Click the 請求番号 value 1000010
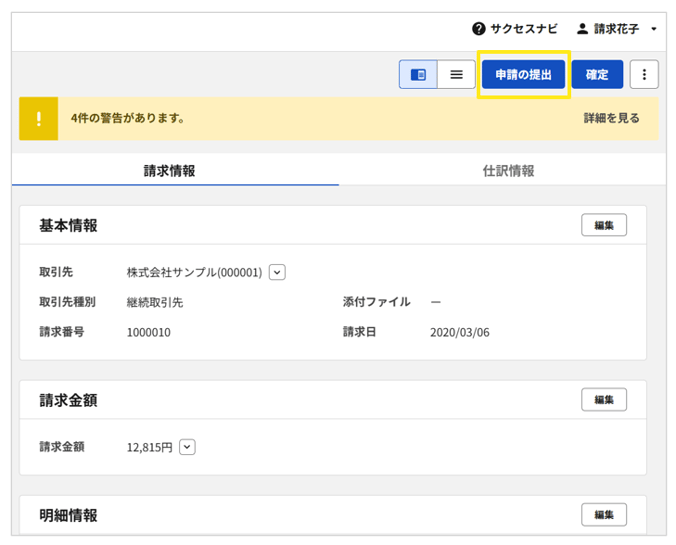This screenshot has width=676, height=545. [x=149, y=332]
